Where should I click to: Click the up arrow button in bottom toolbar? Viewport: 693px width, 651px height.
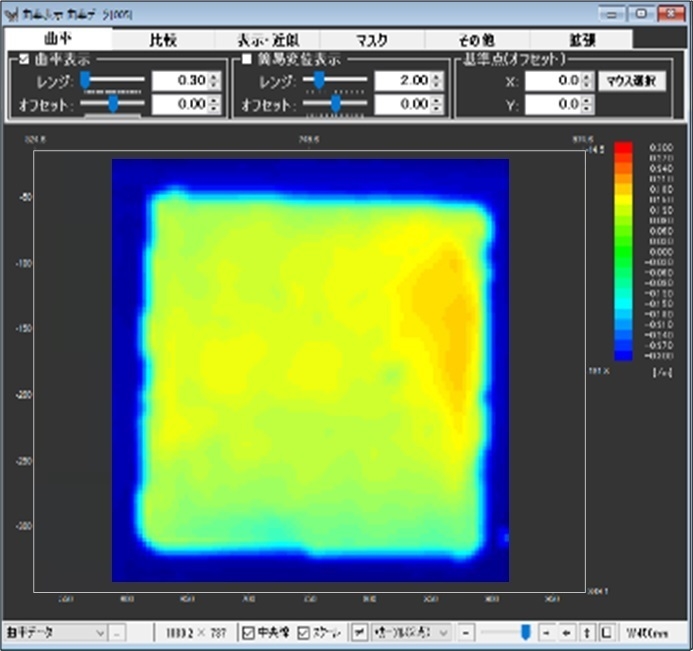[586, 632]
